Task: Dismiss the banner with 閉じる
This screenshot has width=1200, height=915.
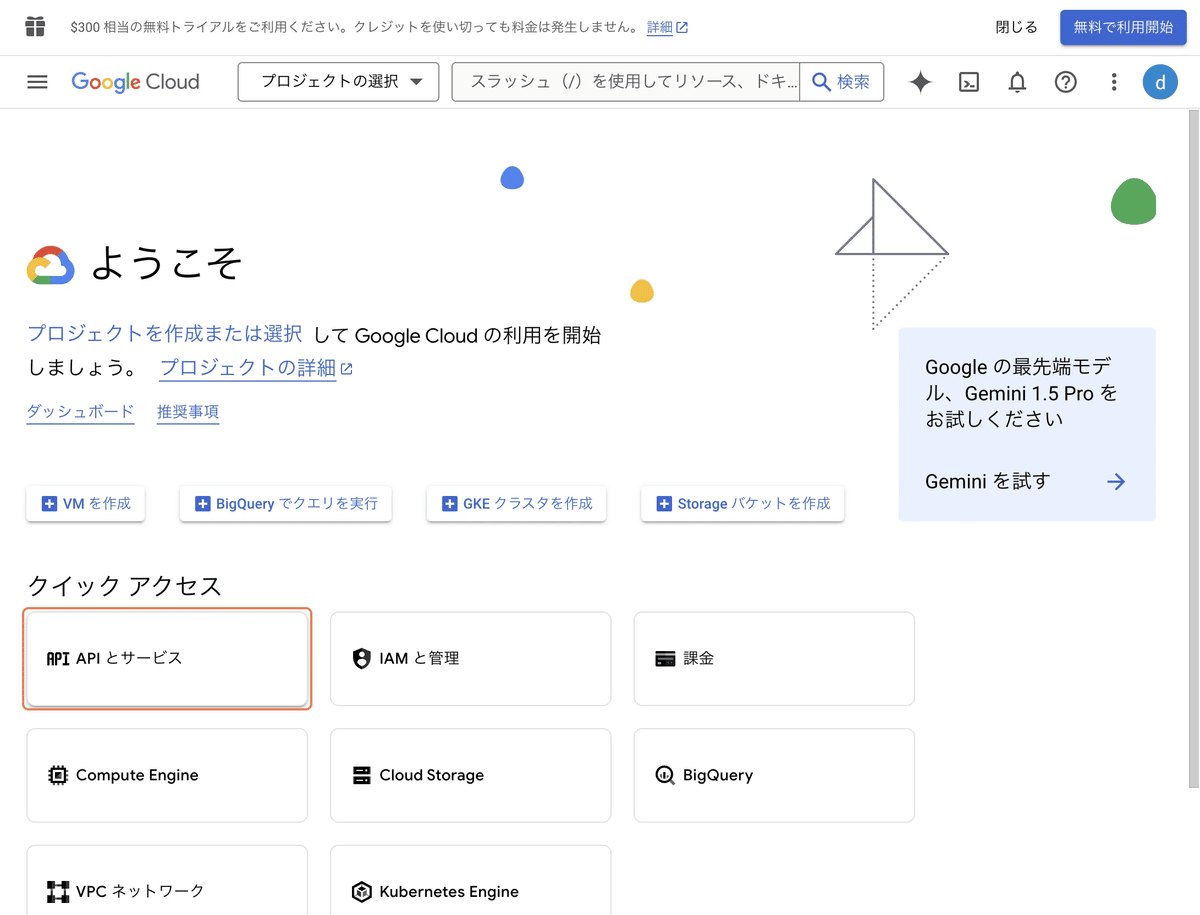Action: 1016,27
